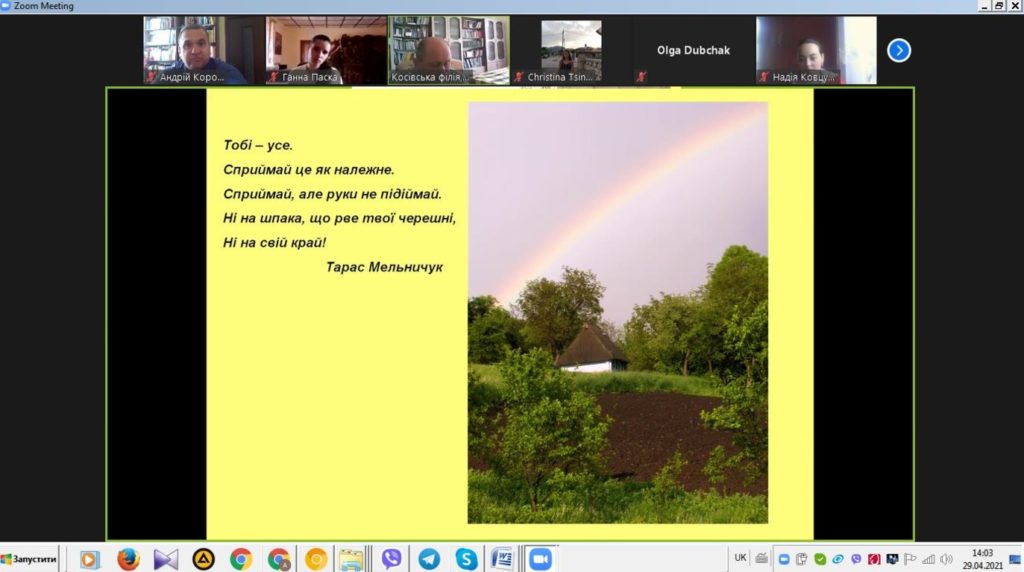
Task: Select Ганна Паска participant video
Action: 326,50
